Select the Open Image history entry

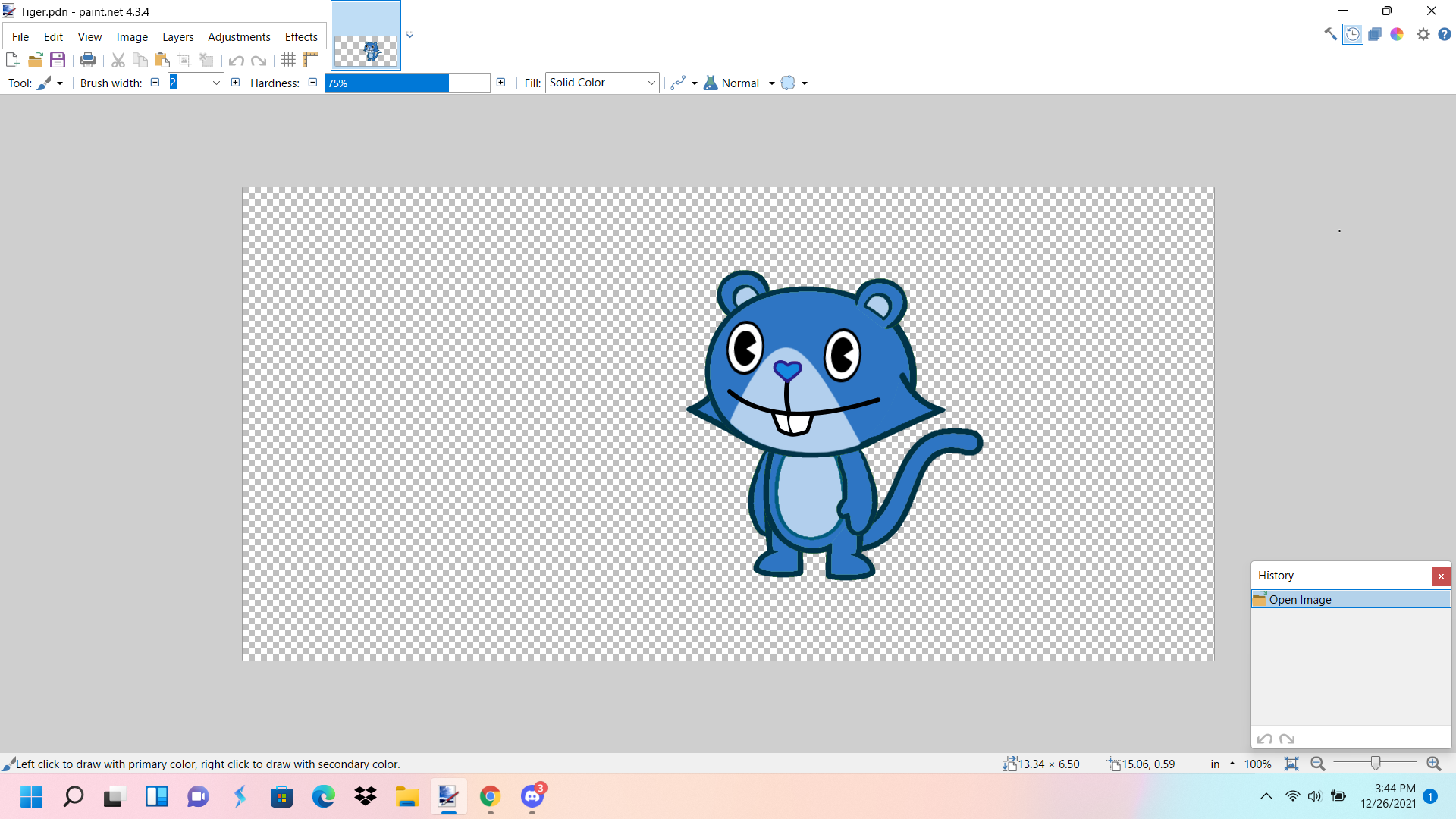pyautogui.click(x=1351, y=599)
